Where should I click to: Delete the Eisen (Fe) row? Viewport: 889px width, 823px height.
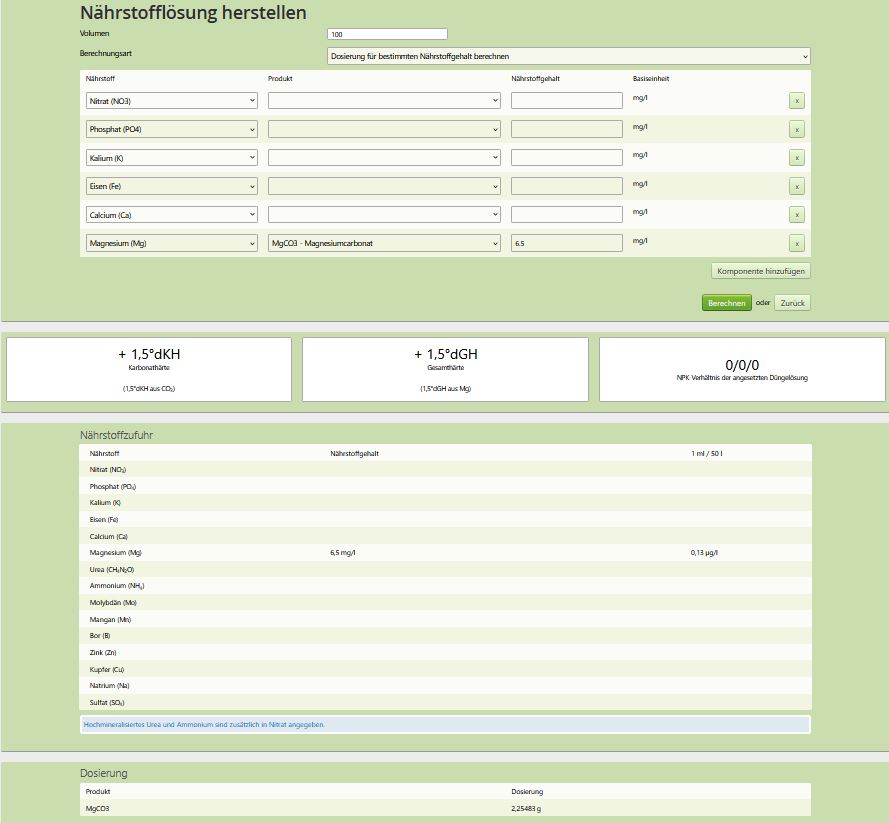point(796,186)
